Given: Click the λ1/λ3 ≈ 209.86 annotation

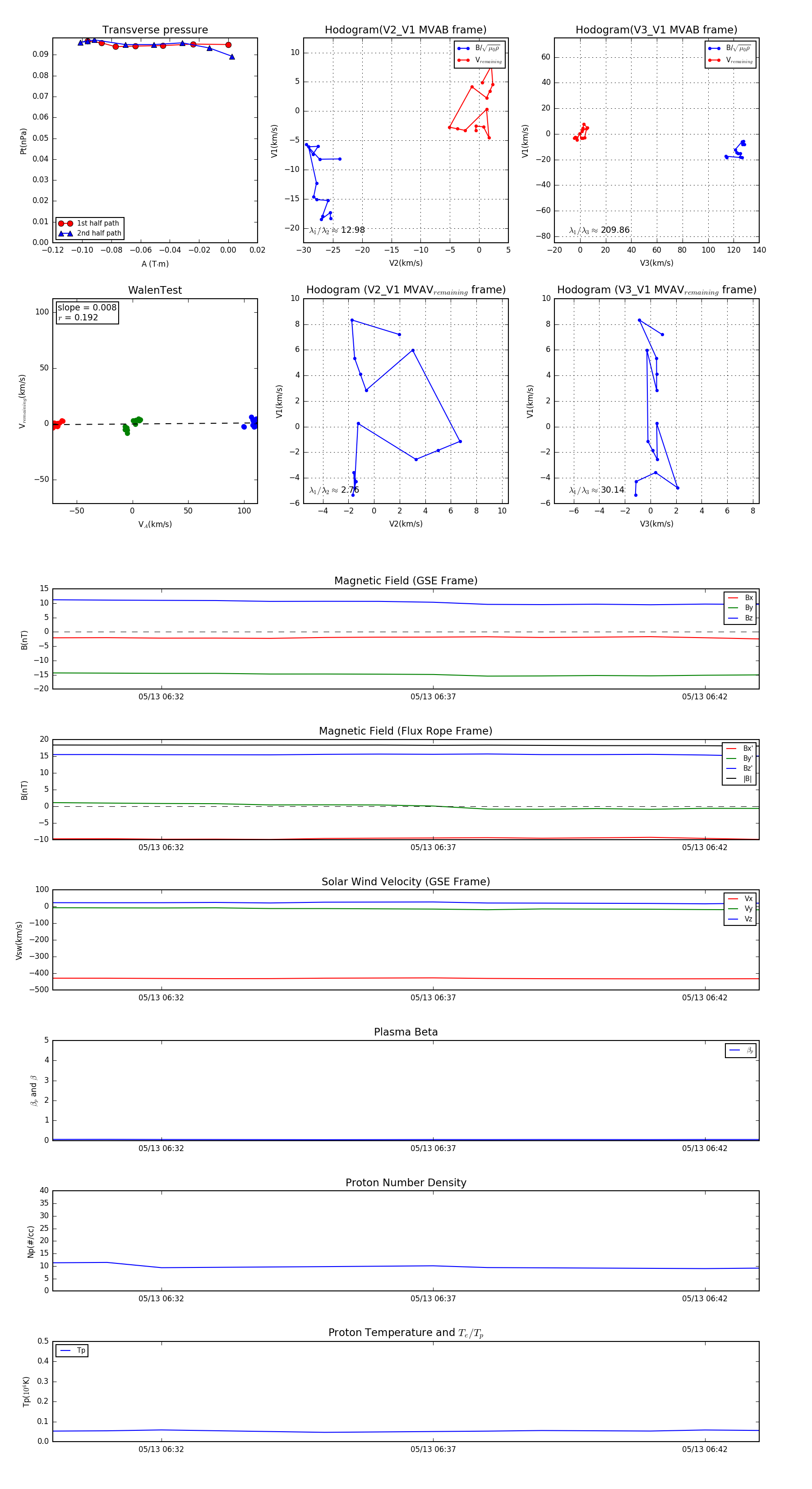Looking at the screenshot, I should coord(599,230).
